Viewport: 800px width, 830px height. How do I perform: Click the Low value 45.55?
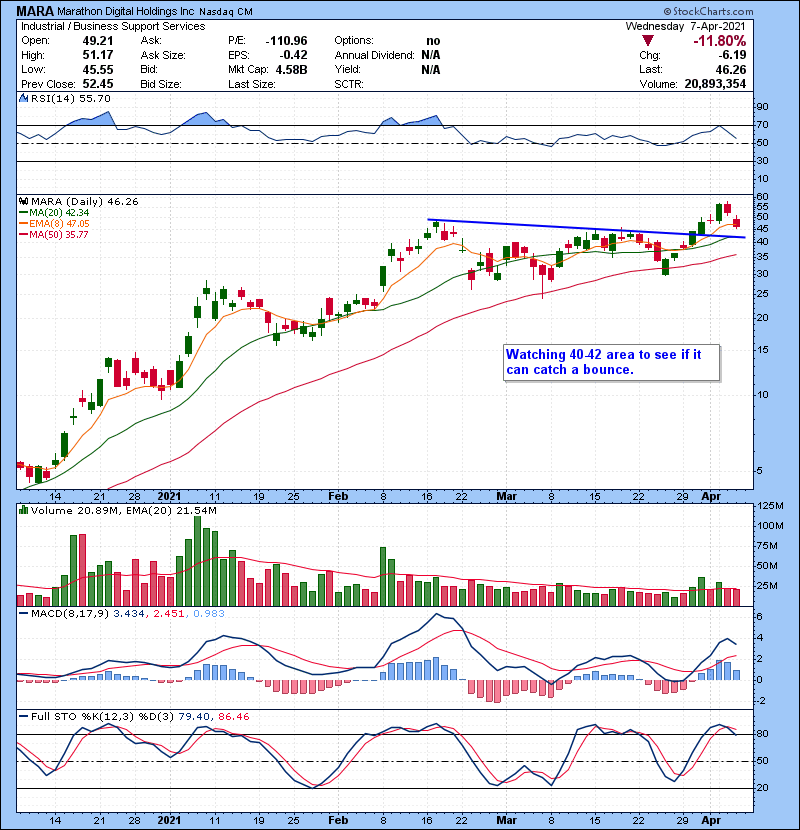click(x=97, y=69)
